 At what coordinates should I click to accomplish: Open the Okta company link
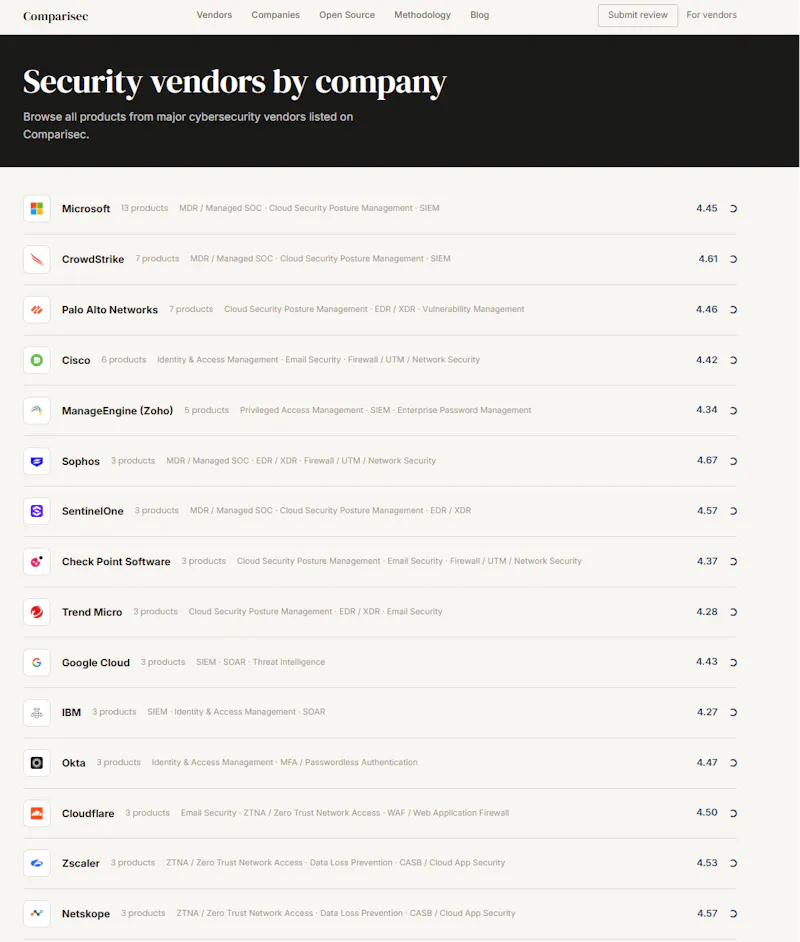[x=74, y=762]
